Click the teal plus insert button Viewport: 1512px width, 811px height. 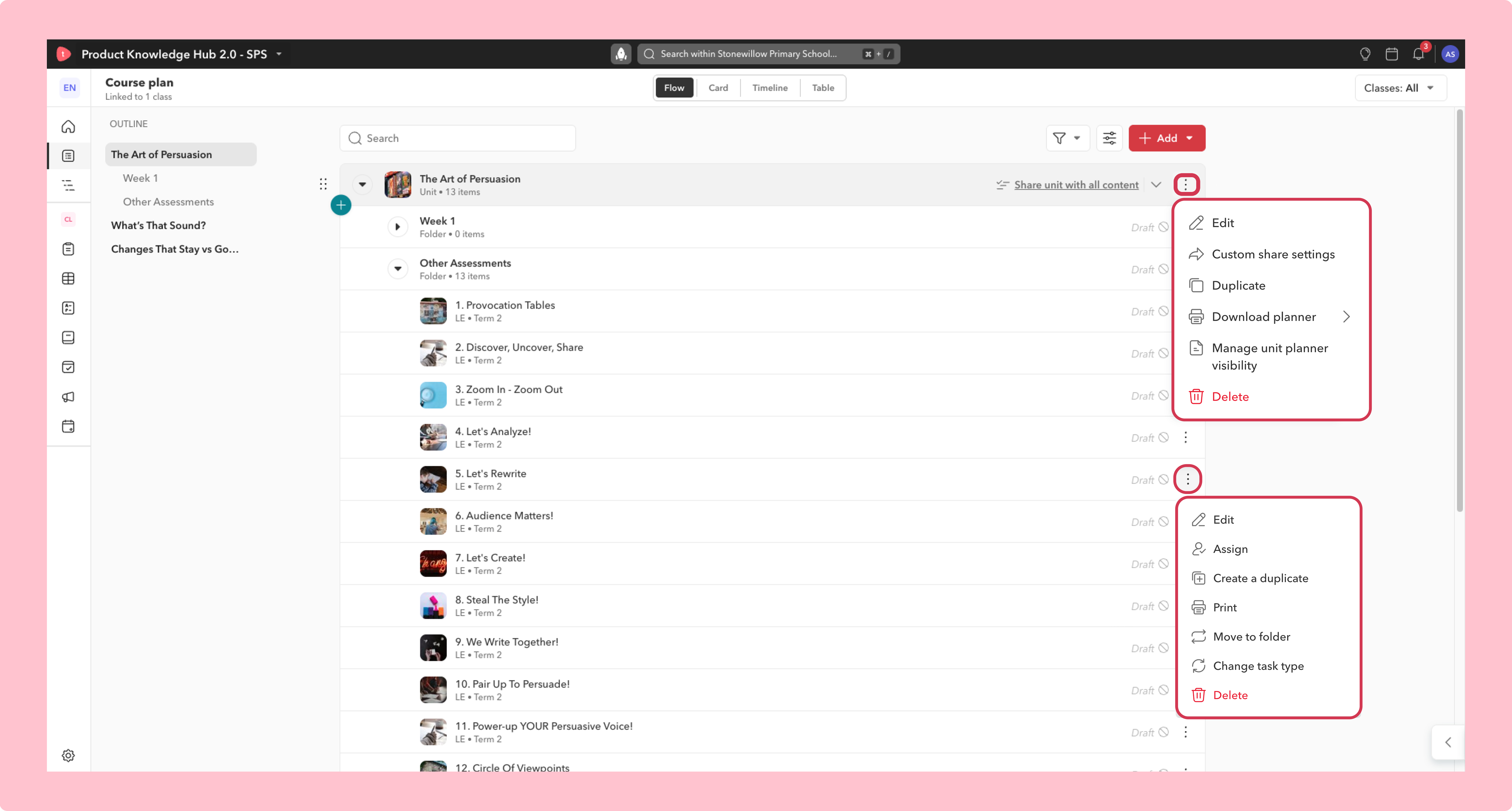point(341,205)
